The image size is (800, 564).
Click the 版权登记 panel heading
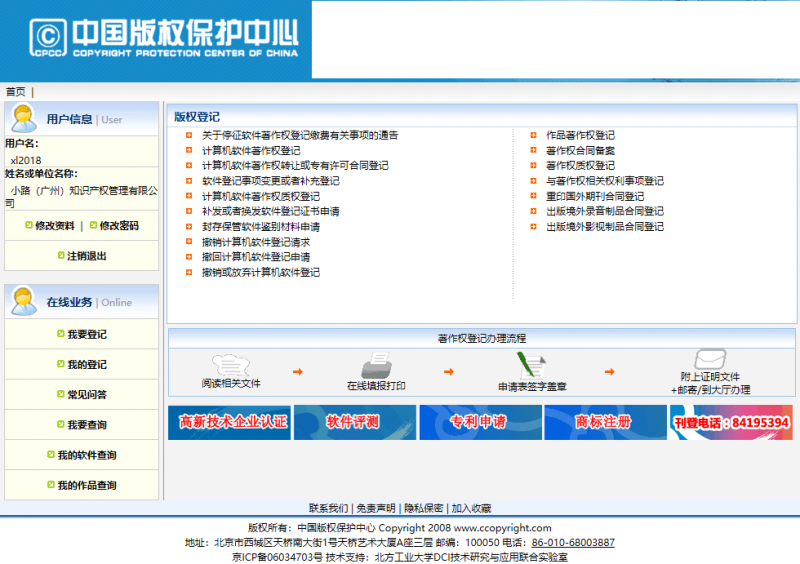pyautogui.click(x=196, y=117)
